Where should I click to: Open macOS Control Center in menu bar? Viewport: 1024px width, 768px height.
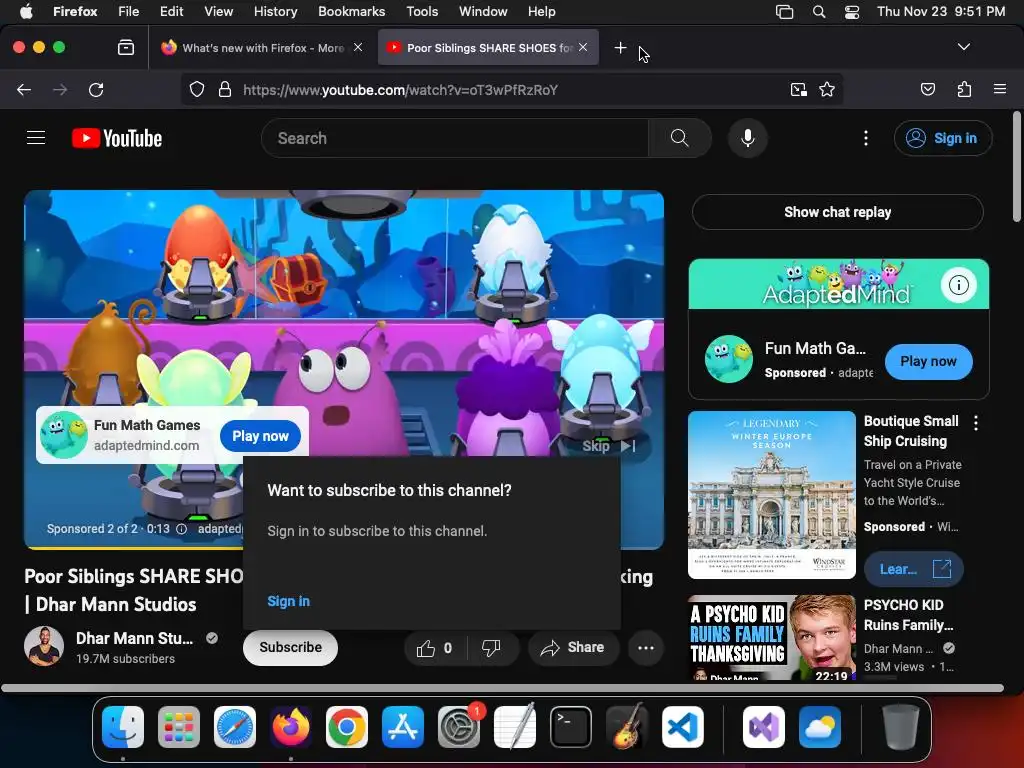[852, 11]
